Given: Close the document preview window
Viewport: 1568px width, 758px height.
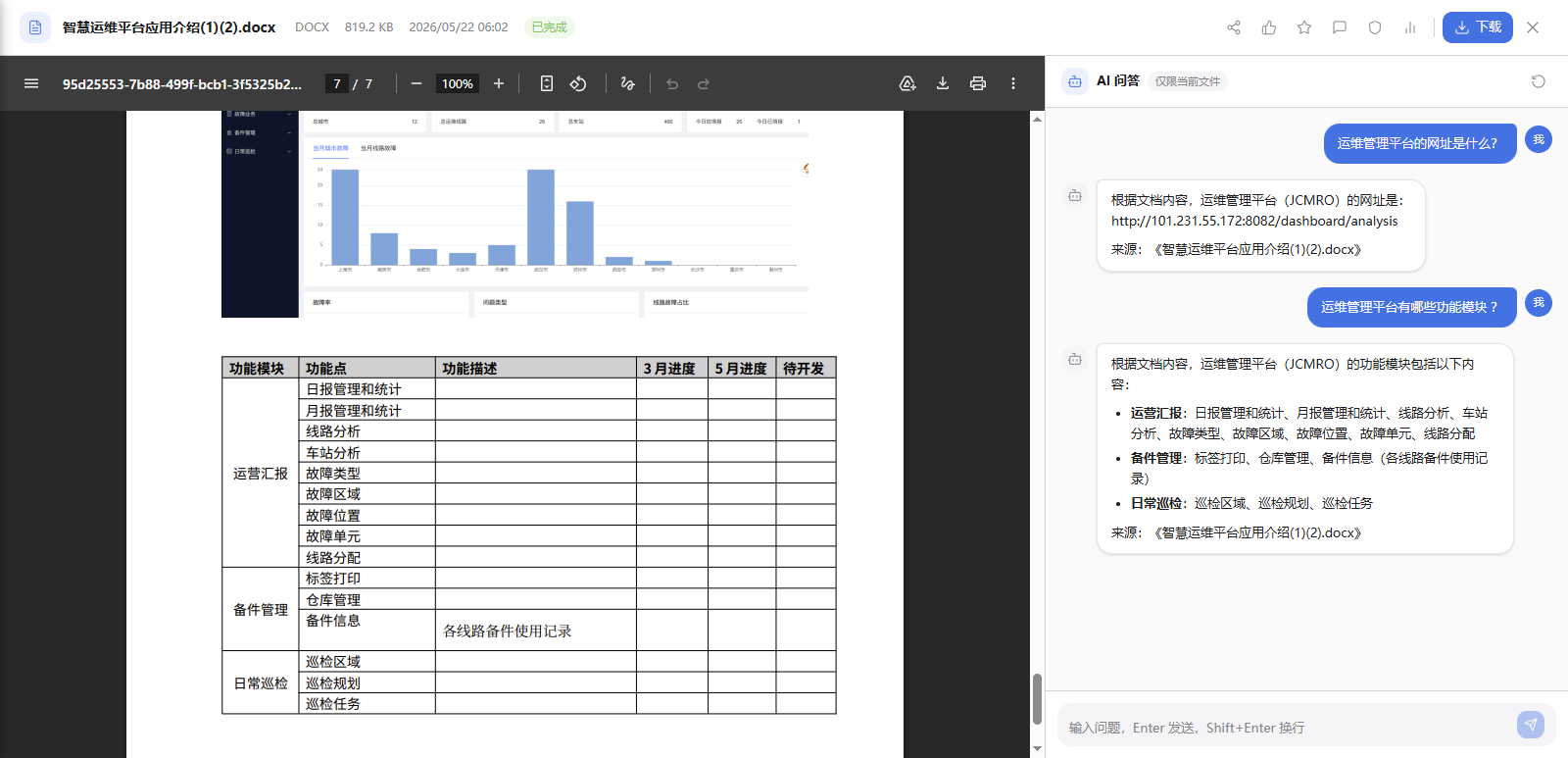Looking at the screenshot, I should click(1533, 27).
